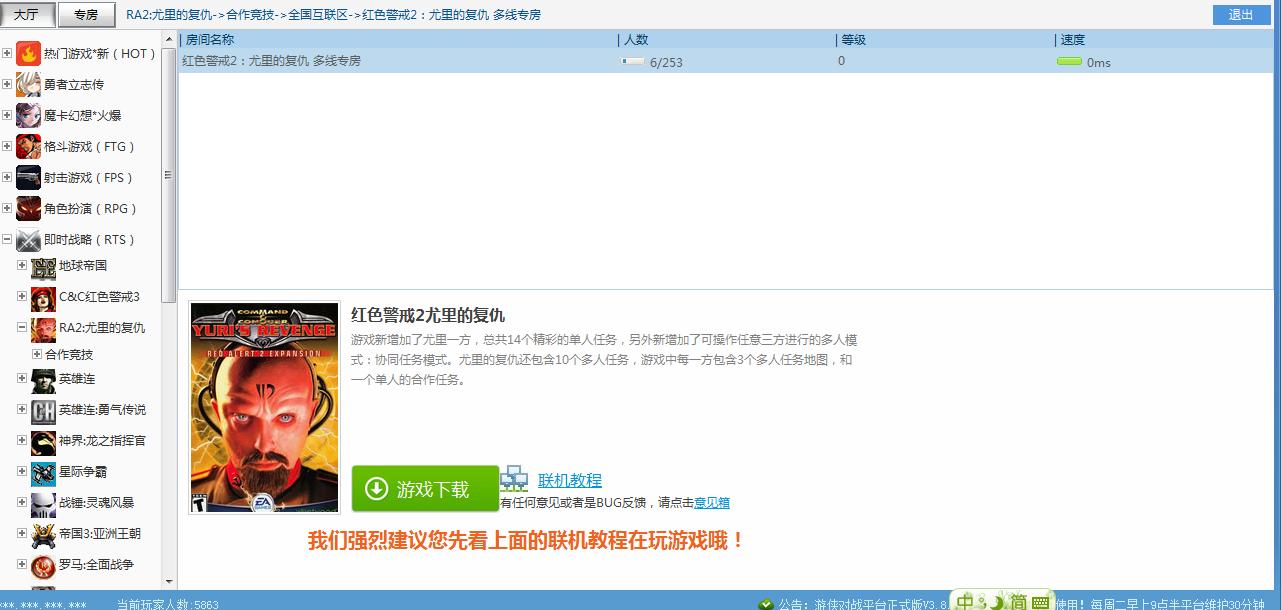Viewport: 1281px width, 610px height.
Task: Click the 即时战略 RTS crossed-swords icon
Action: pos(29,240)
